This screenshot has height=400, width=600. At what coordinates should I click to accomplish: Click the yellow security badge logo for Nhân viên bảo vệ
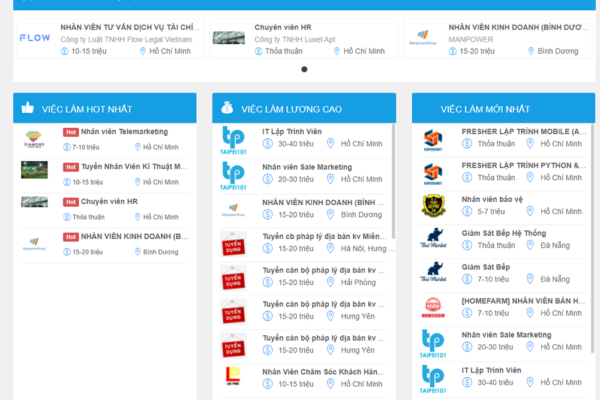click(433, 206)
